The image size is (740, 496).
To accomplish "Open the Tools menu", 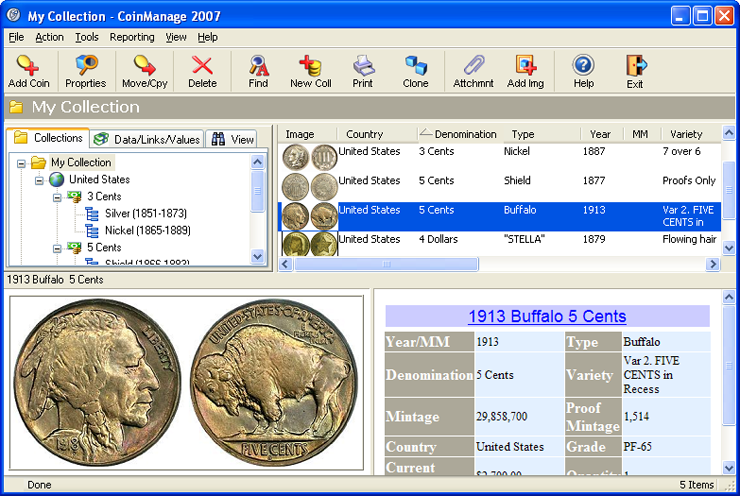I will click(x=87, y=37).
